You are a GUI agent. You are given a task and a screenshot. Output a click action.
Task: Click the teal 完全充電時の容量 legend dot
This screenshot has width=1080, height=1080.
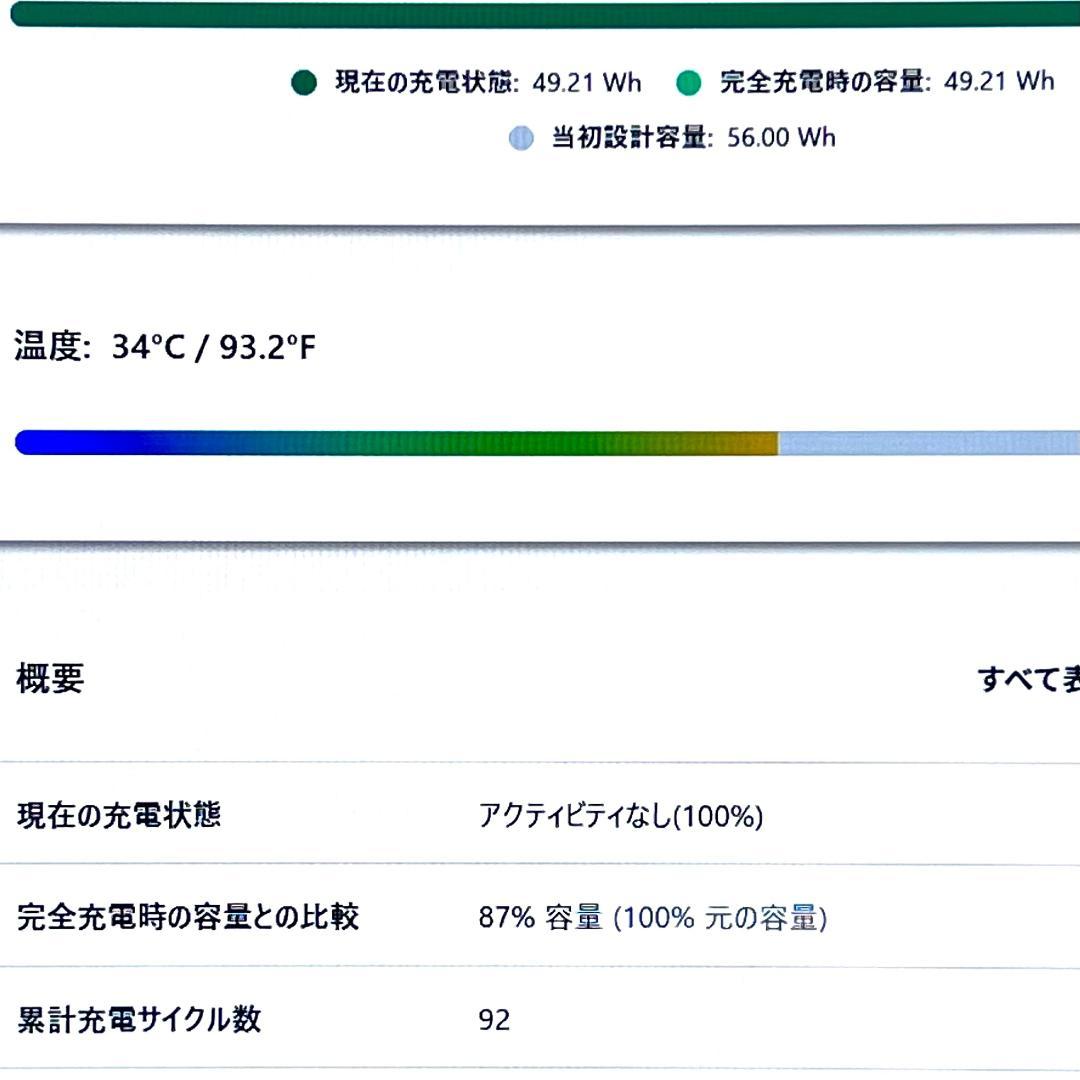[x=689, y=83]
